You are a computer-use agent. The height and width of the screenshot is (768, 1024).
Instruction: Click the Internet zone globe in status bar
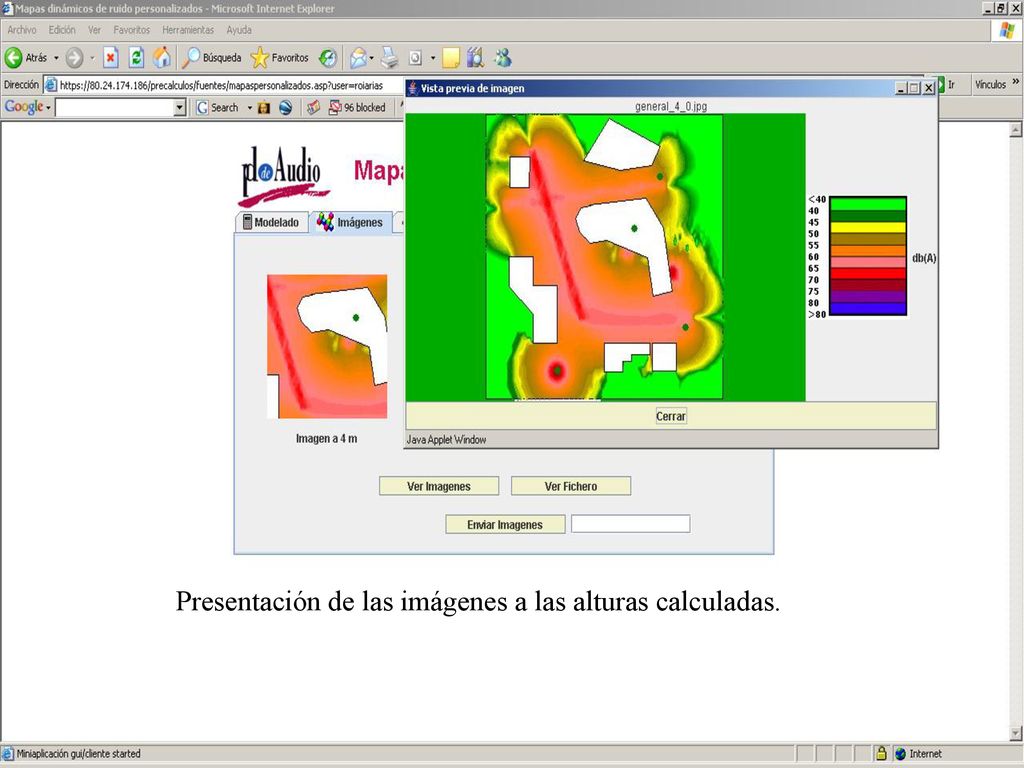coord(901,754)
